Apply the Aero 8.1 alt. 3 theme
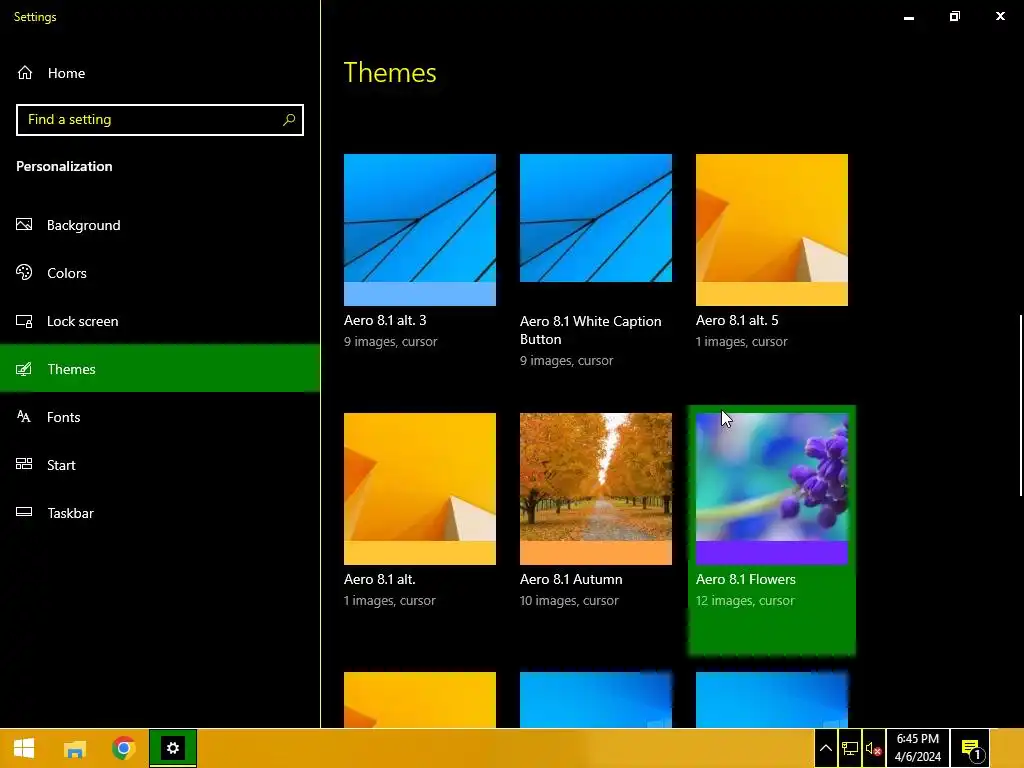 point(420,230)
